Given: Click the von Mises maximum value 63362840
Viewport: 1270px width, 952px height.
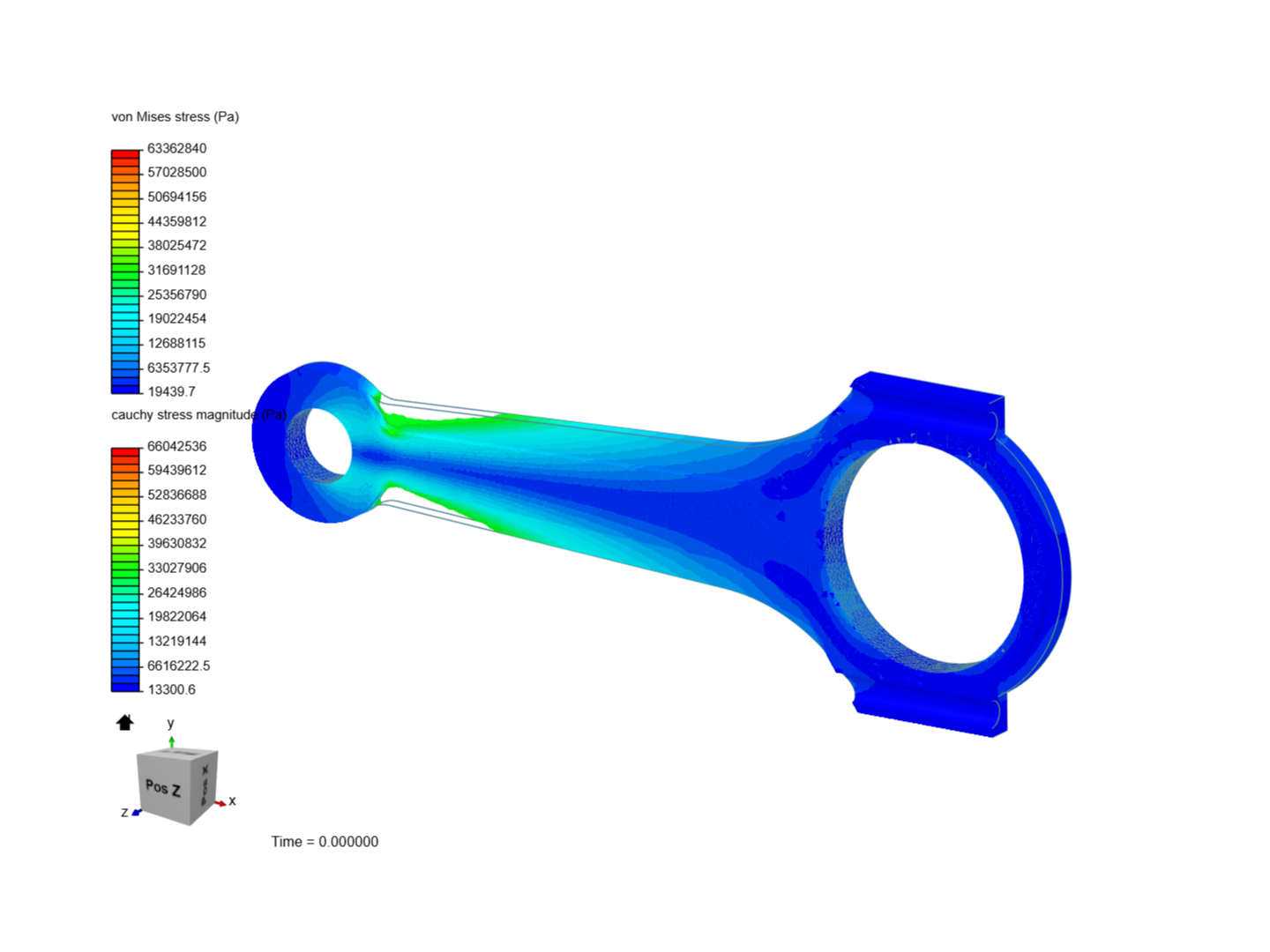Looking at the screenshot, I should (176, 148).
